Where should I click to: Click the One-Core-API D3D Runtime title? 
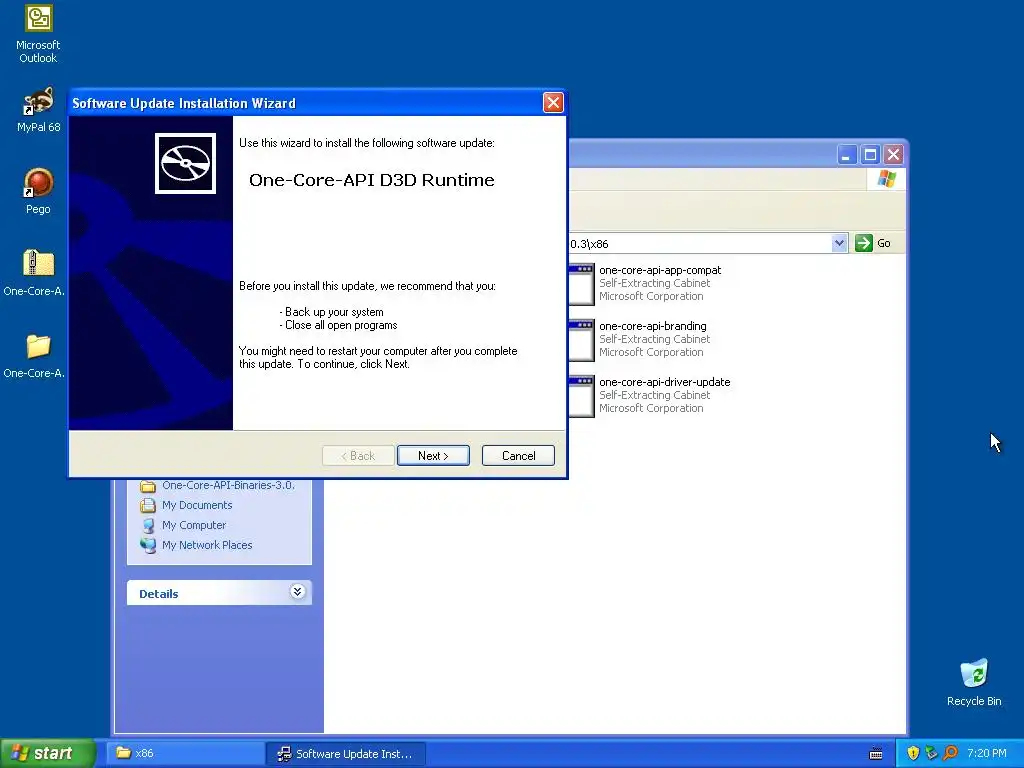(372, 180)
